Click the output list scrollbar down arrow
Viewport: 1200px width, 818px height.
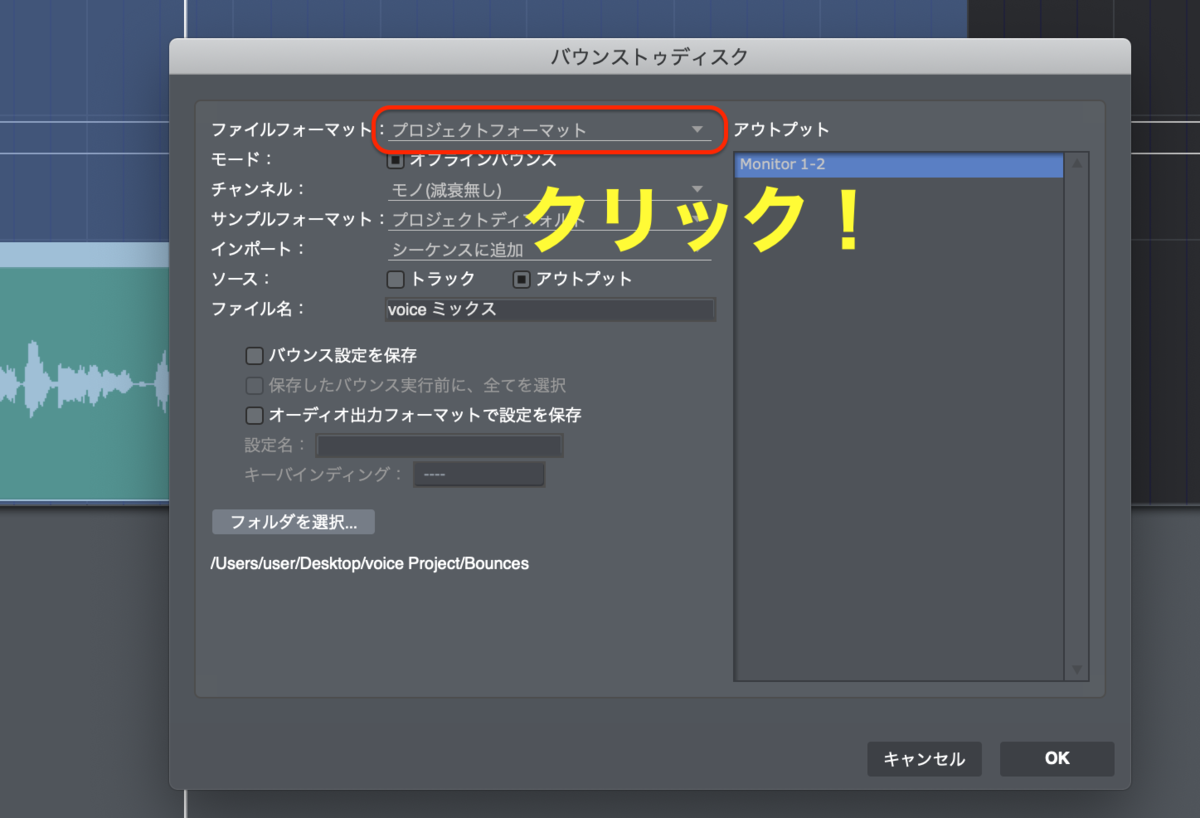(x=1077, y=670)
